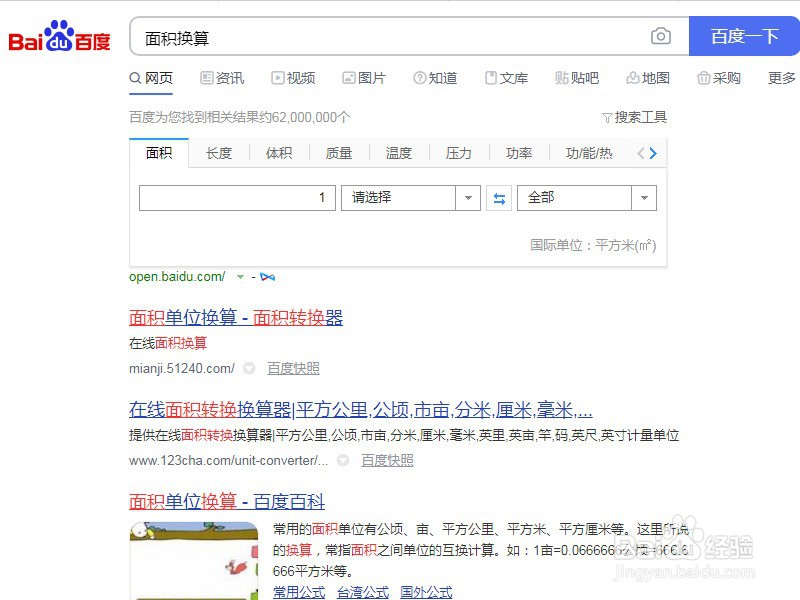
Task: Click icon next to www.123cha.com URL
Action: (343, 460)
